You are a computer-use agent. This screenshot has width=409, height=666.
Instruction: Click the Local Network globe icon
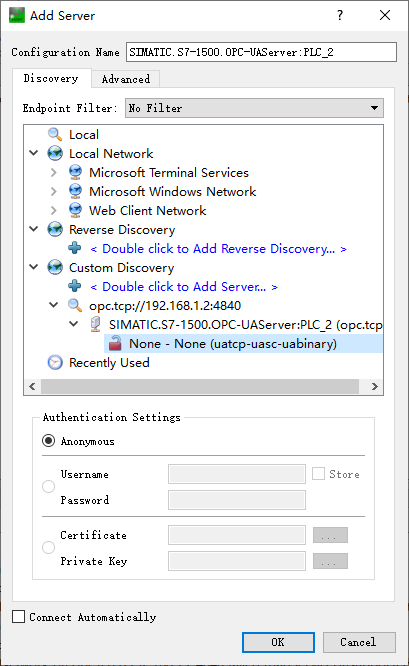(55, 153)
